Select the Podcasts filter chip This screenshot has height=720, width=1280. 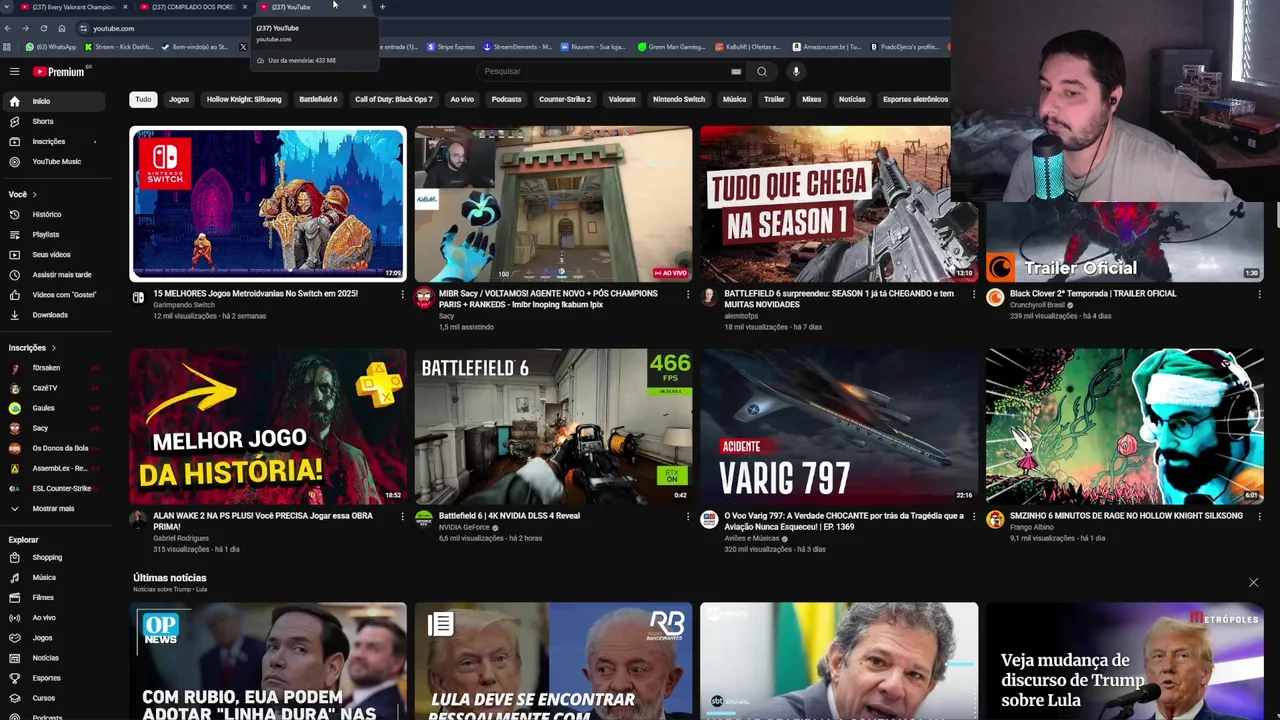click(506, 99)
